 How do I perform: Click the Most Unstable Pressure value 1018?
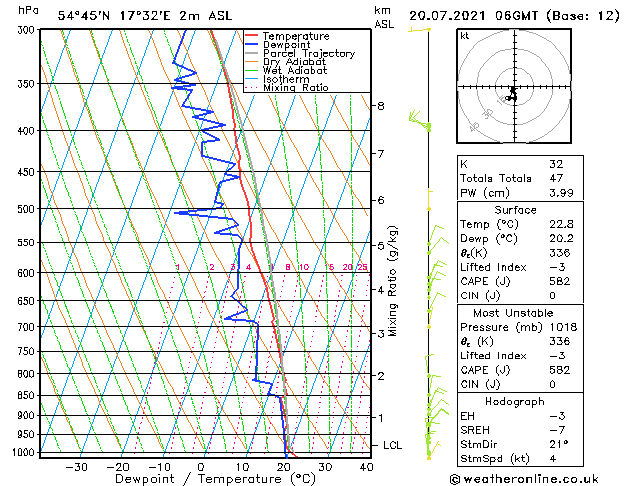point(563,327)
